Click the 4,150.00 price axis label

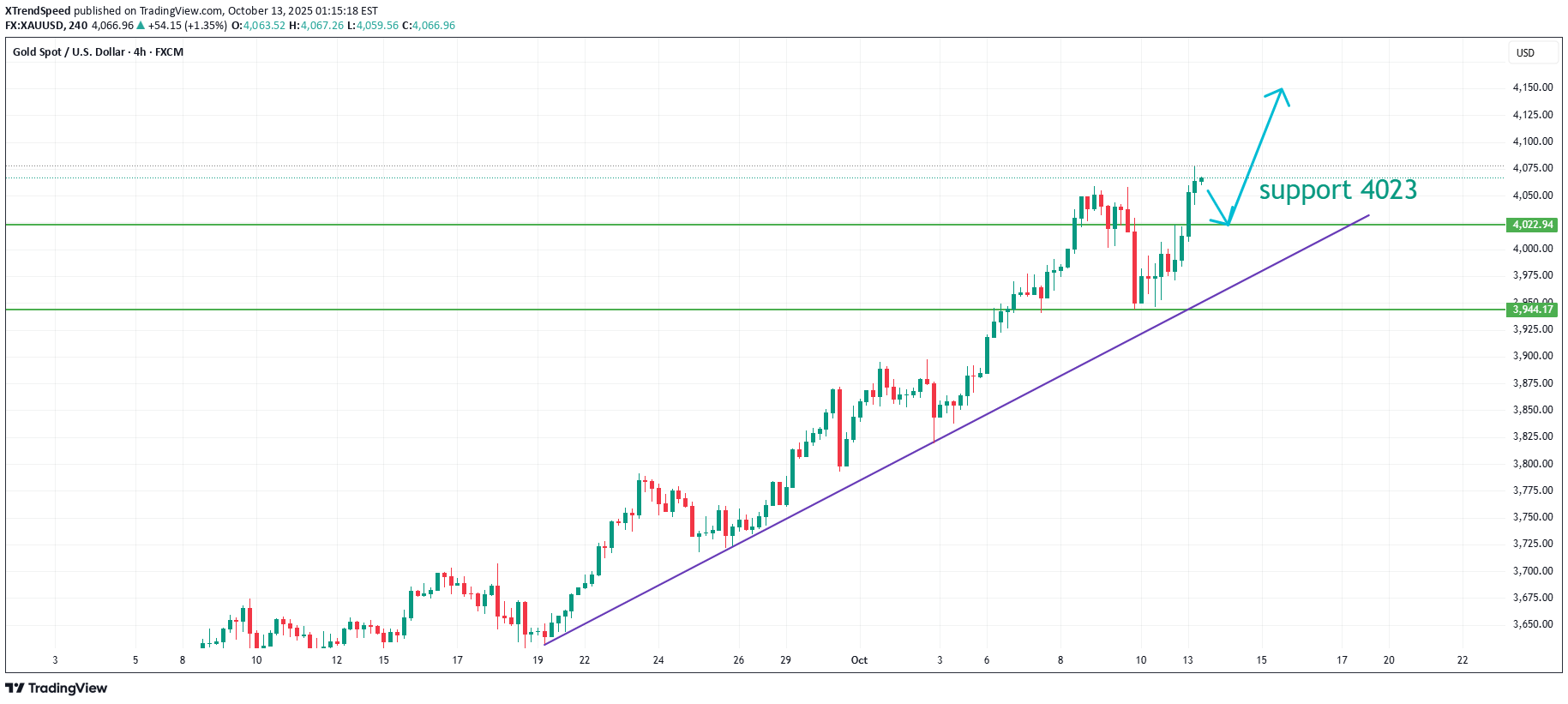(x=1532, y=87)
